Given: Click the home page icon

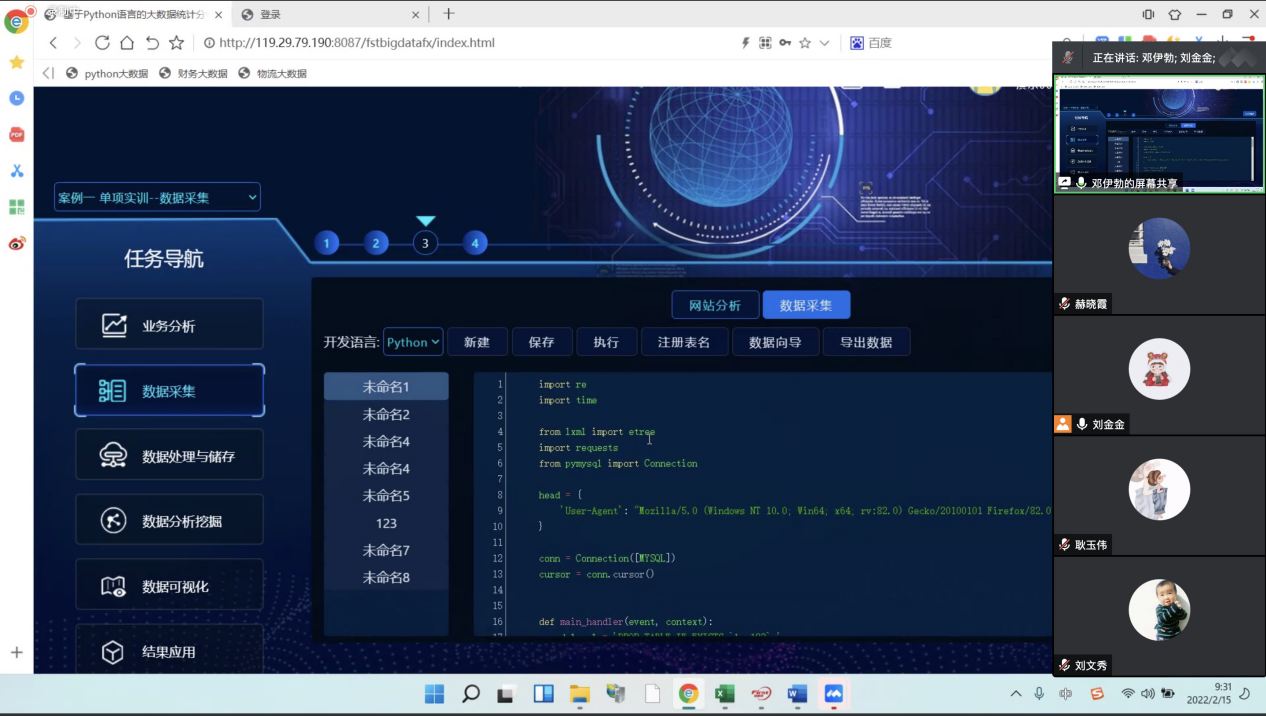Looking at the screenshot, I should (127, 43).
